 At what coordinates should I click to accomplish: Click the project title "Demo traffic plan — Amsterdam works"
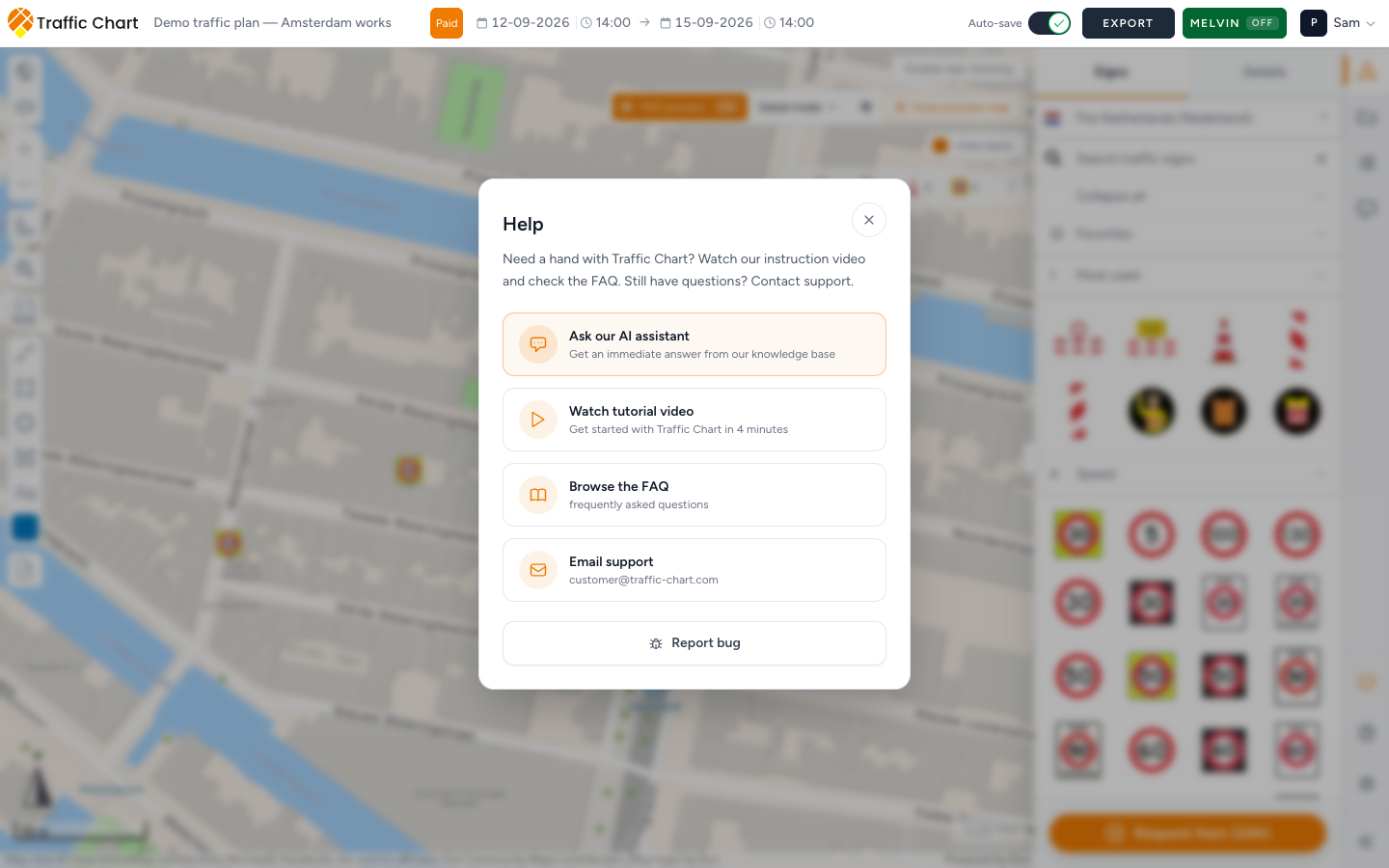pos(272,23)
